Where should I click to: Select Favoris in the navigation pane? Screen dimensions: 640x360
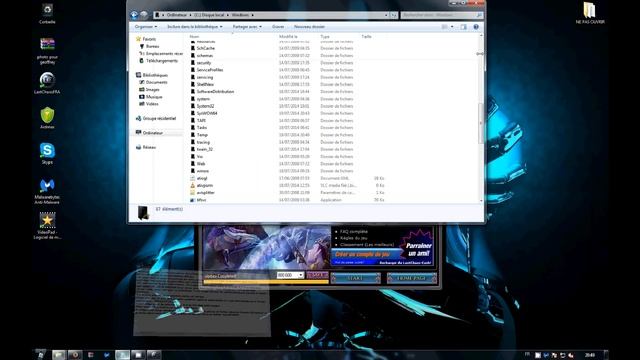point(149,39)
